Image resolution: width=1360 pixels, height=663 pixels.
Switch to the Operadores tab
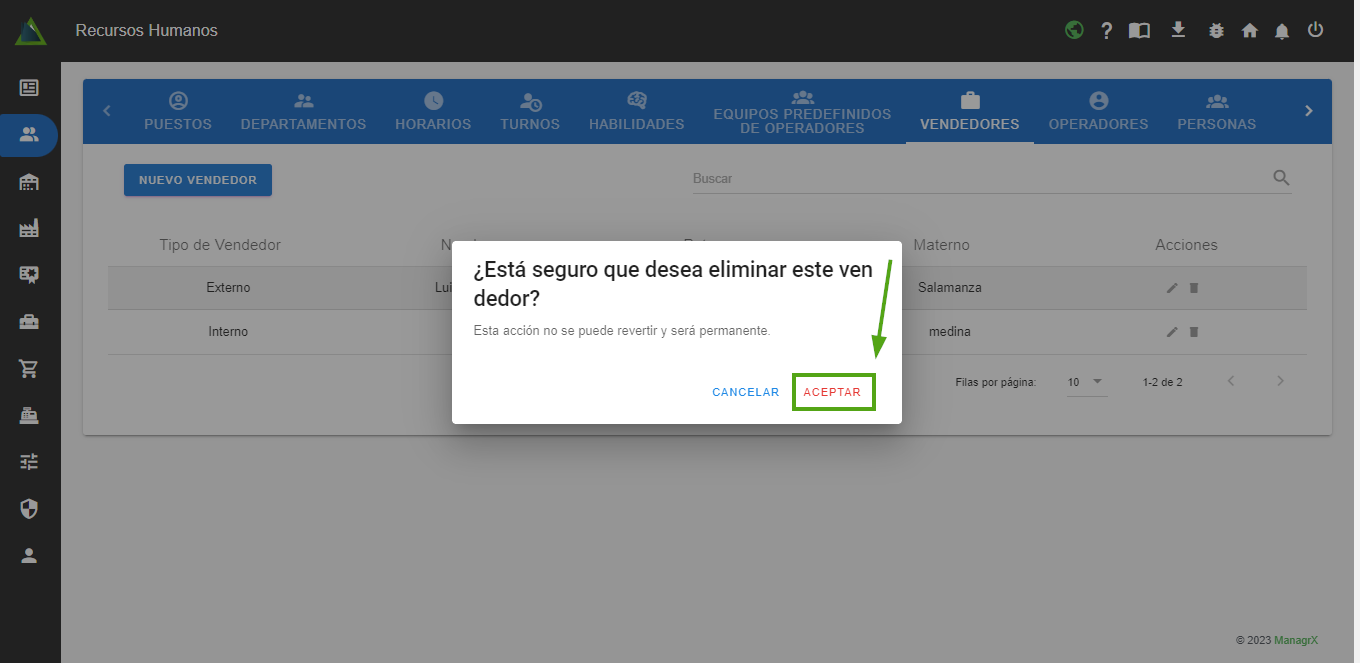click(x=1098, y=112)
